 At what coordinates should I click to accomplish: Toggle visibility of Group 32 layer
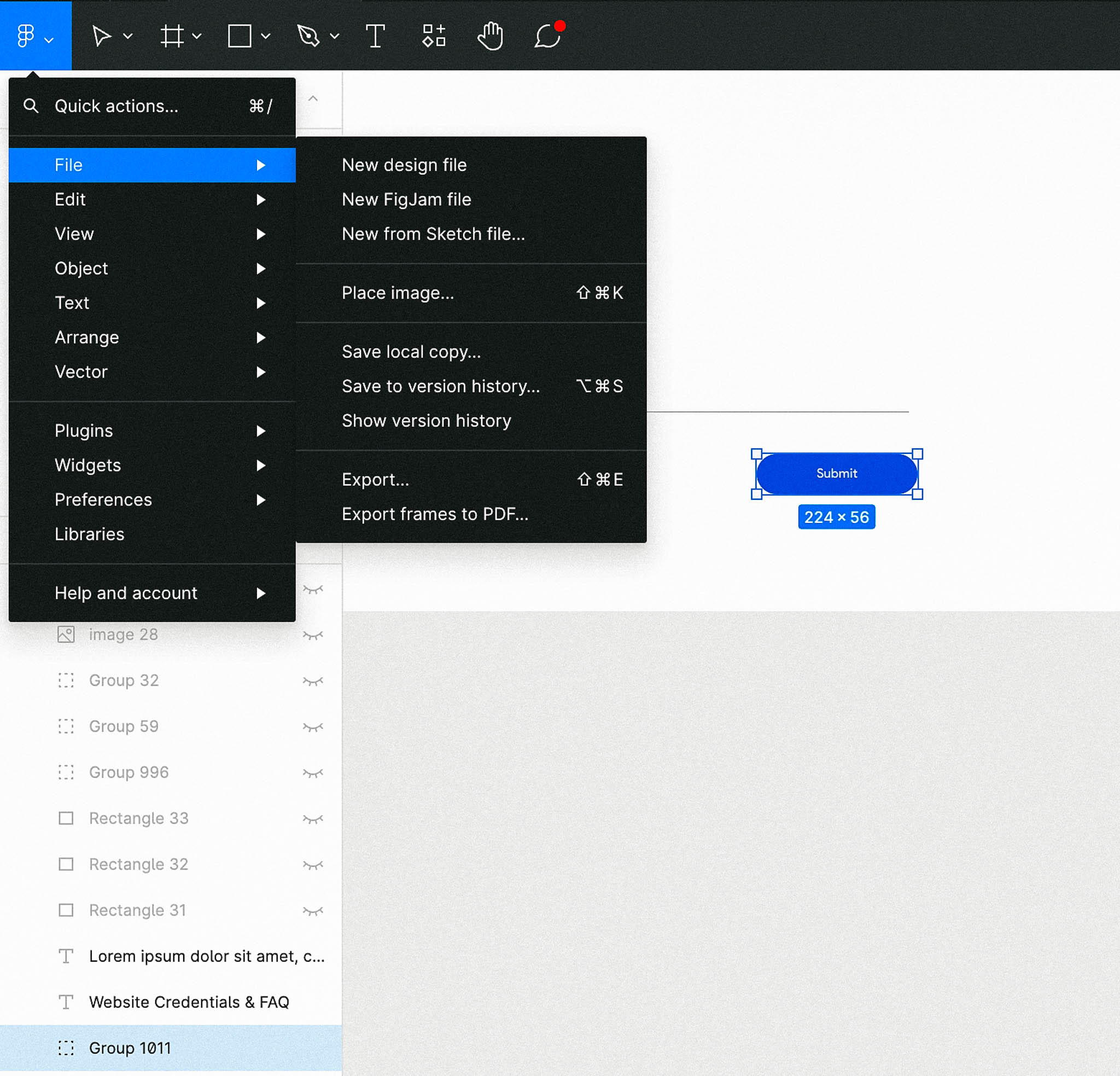[313, 681]
